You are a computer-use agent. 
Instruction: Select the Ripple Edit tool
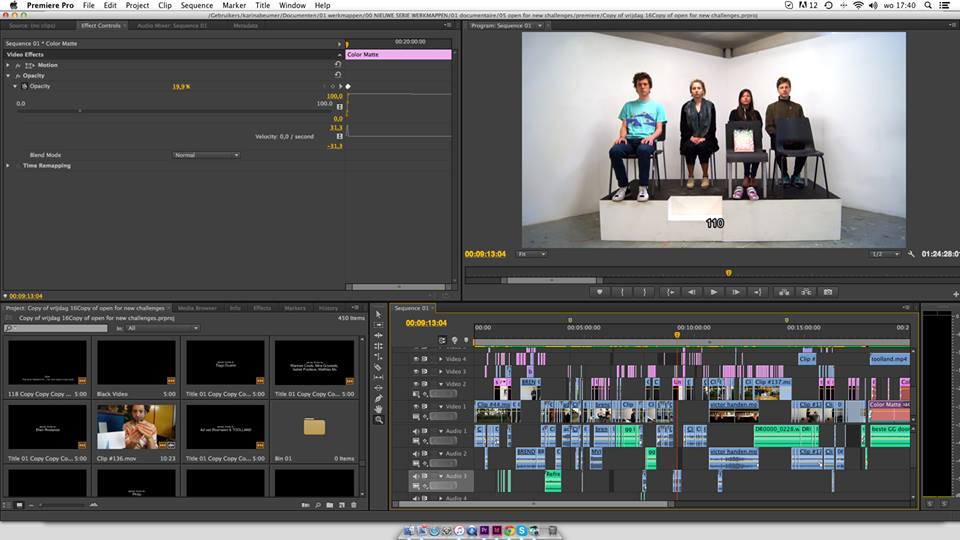point(378,335)
